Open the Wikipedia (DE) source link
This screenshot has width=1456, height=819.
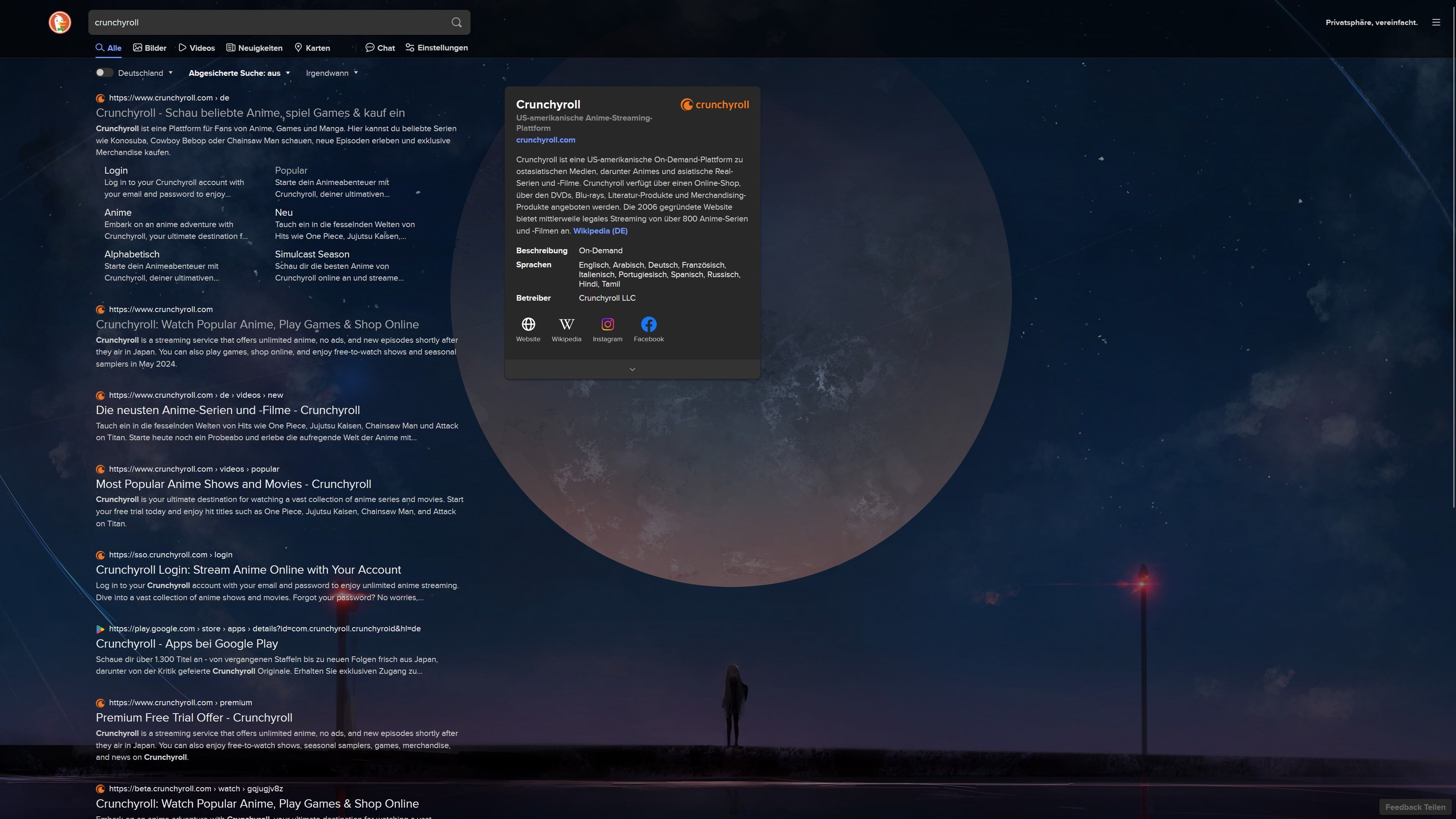[600, 231]
